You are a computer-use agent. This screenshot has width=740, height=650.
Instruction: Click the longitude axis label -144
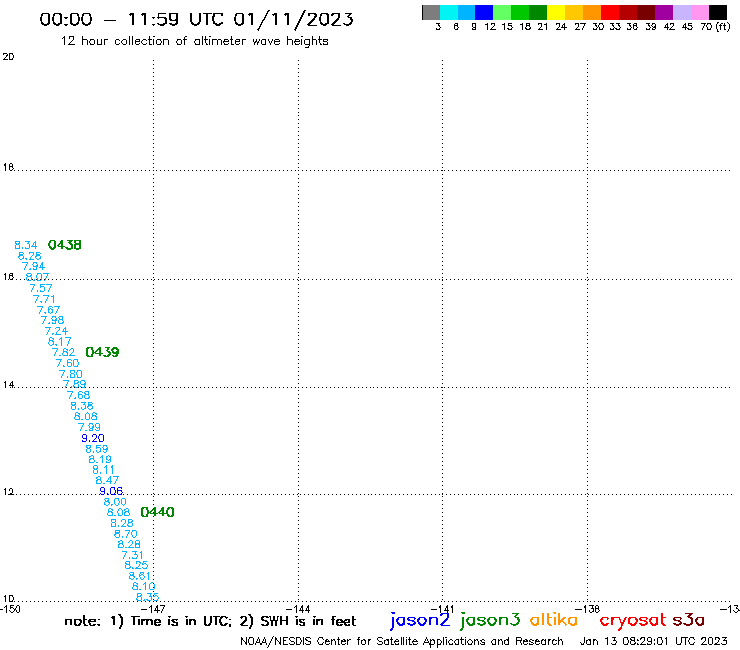[x=298, y=609]
